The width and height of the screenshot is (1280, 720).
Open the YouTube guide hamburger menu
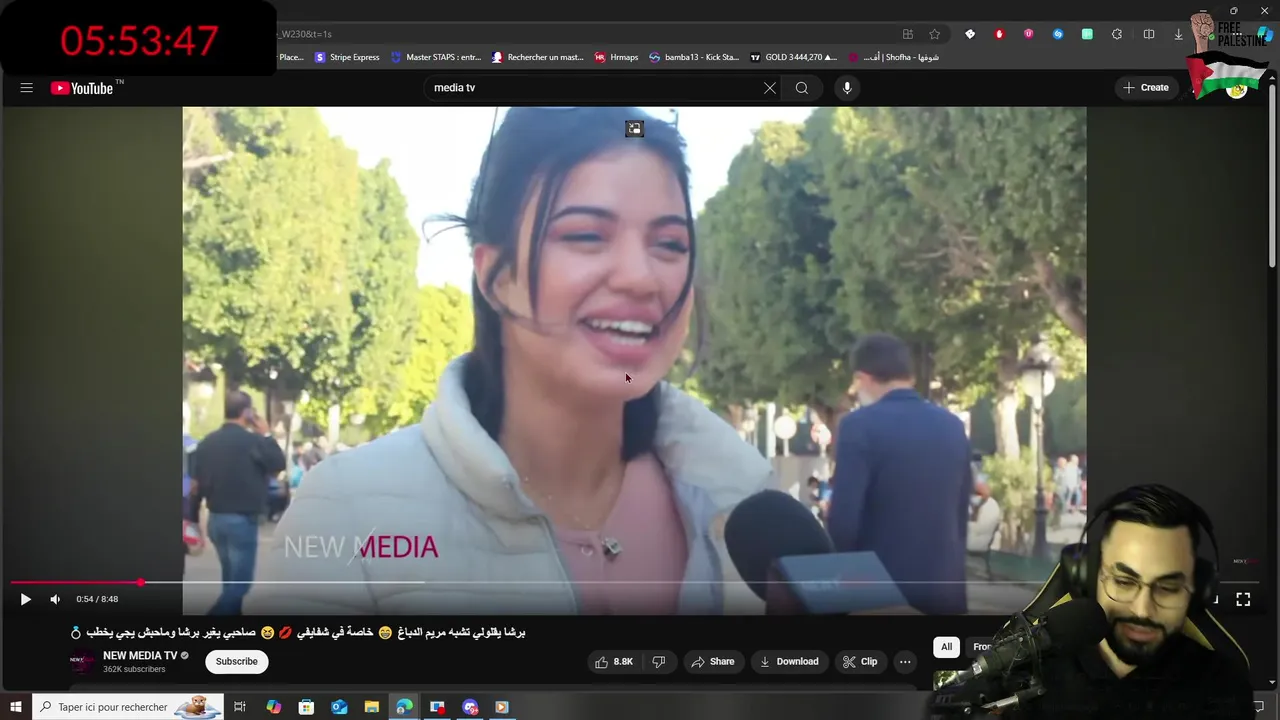tap(27, 88)
